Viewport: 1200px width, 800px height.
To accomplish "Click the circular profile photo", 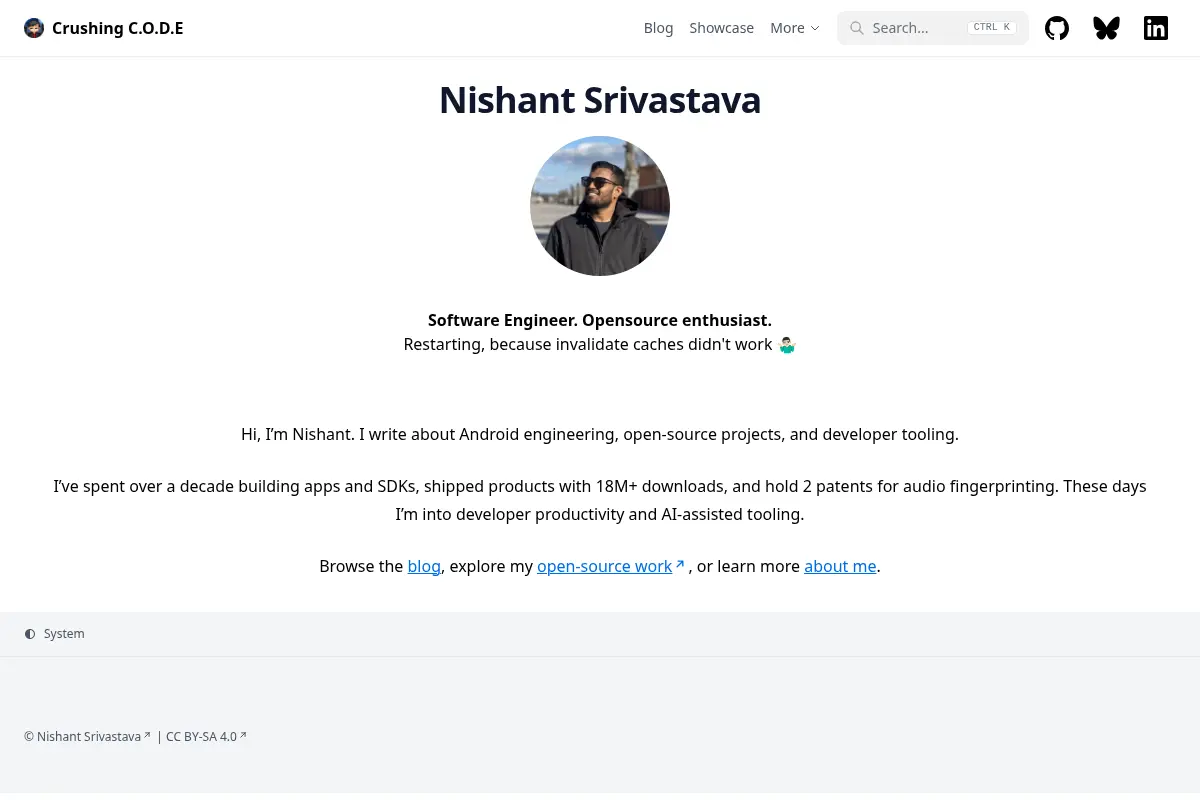I will [x=600, y=206].
